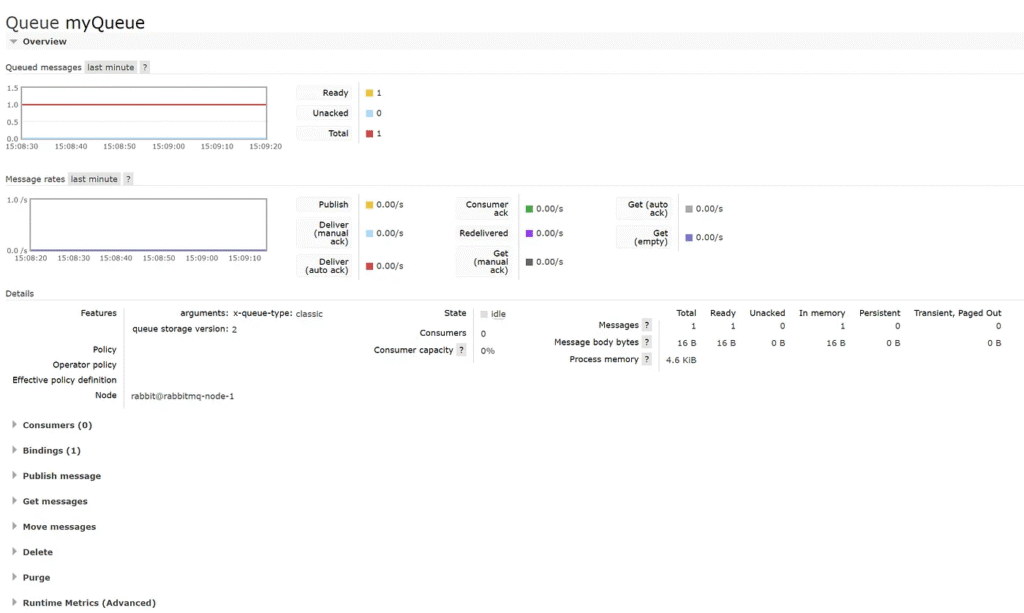The image size is (1024, 613).
Task: Expand the Consumers (0) section
Action: click(57, 425)
